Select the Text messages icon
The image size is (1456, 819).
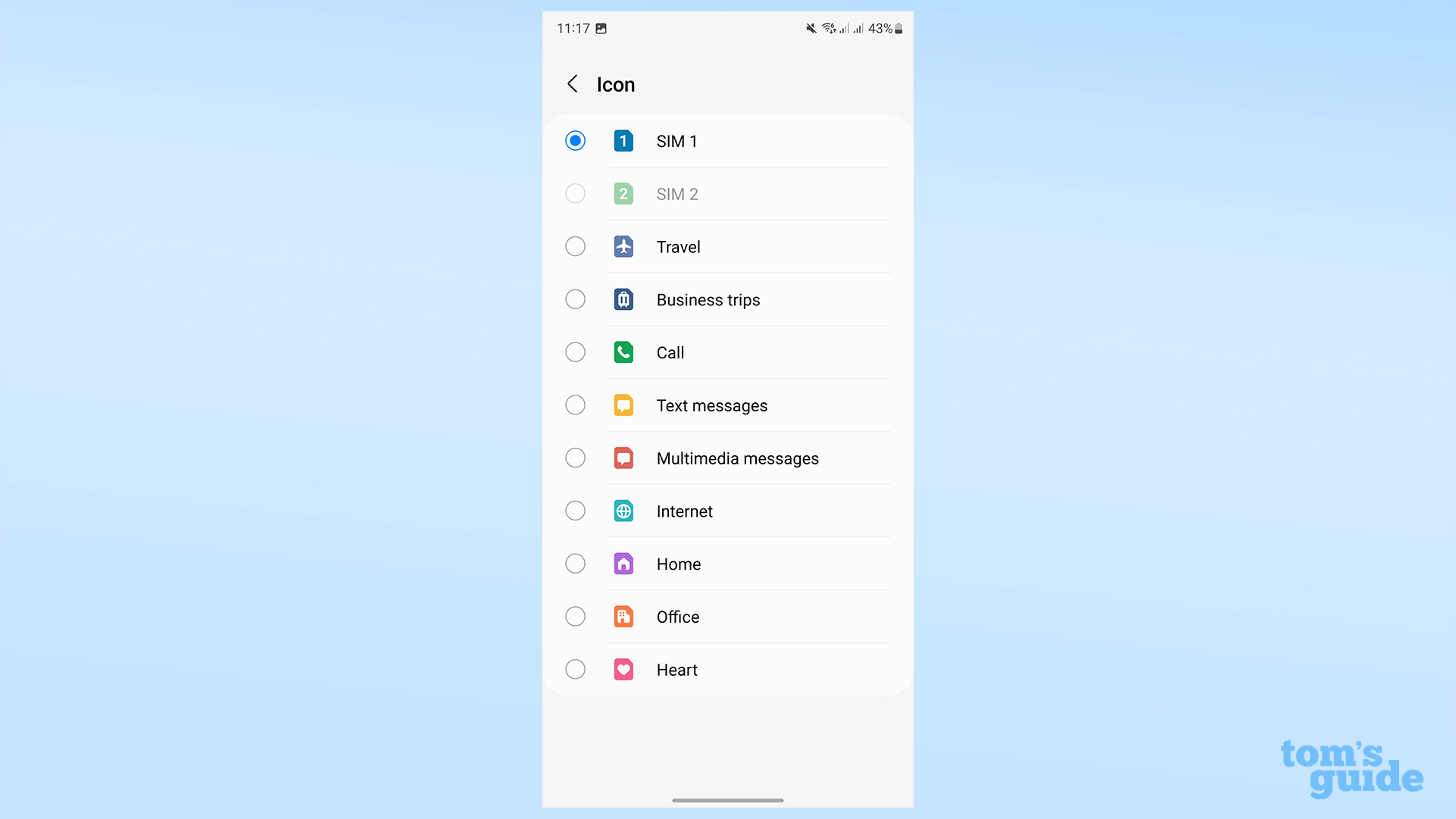624,405
